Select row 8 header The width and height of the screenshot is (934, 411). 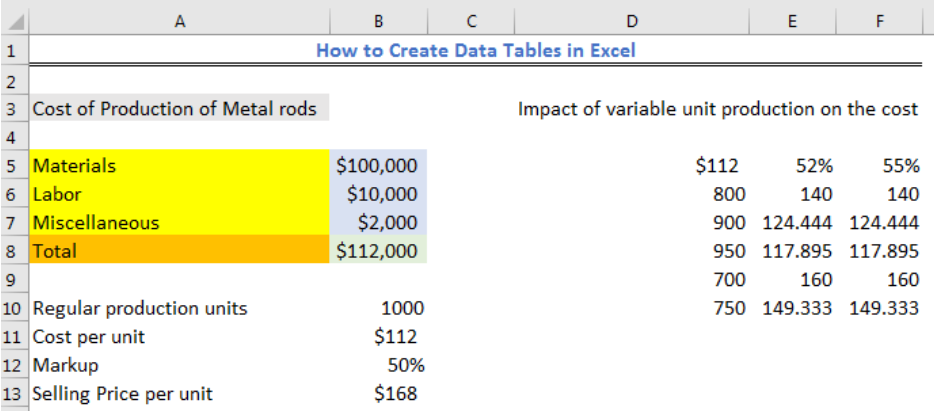click(14, 251)
